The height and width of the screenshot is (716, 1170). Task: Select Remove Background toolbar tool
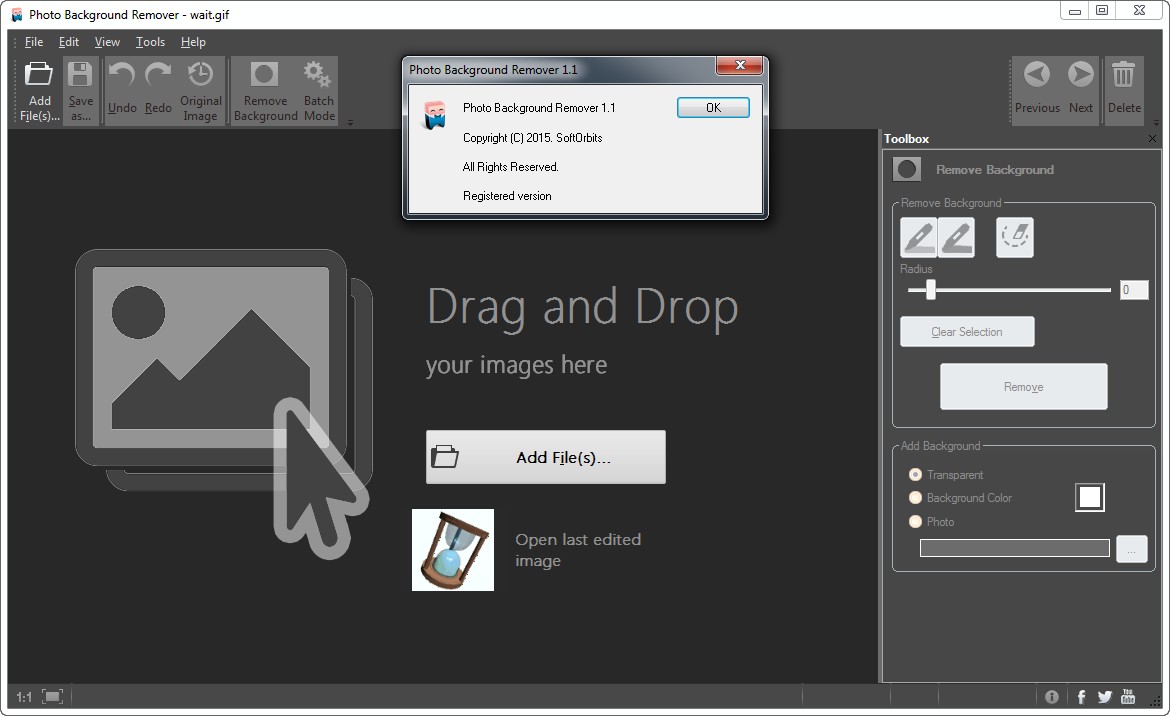(266, 91)
